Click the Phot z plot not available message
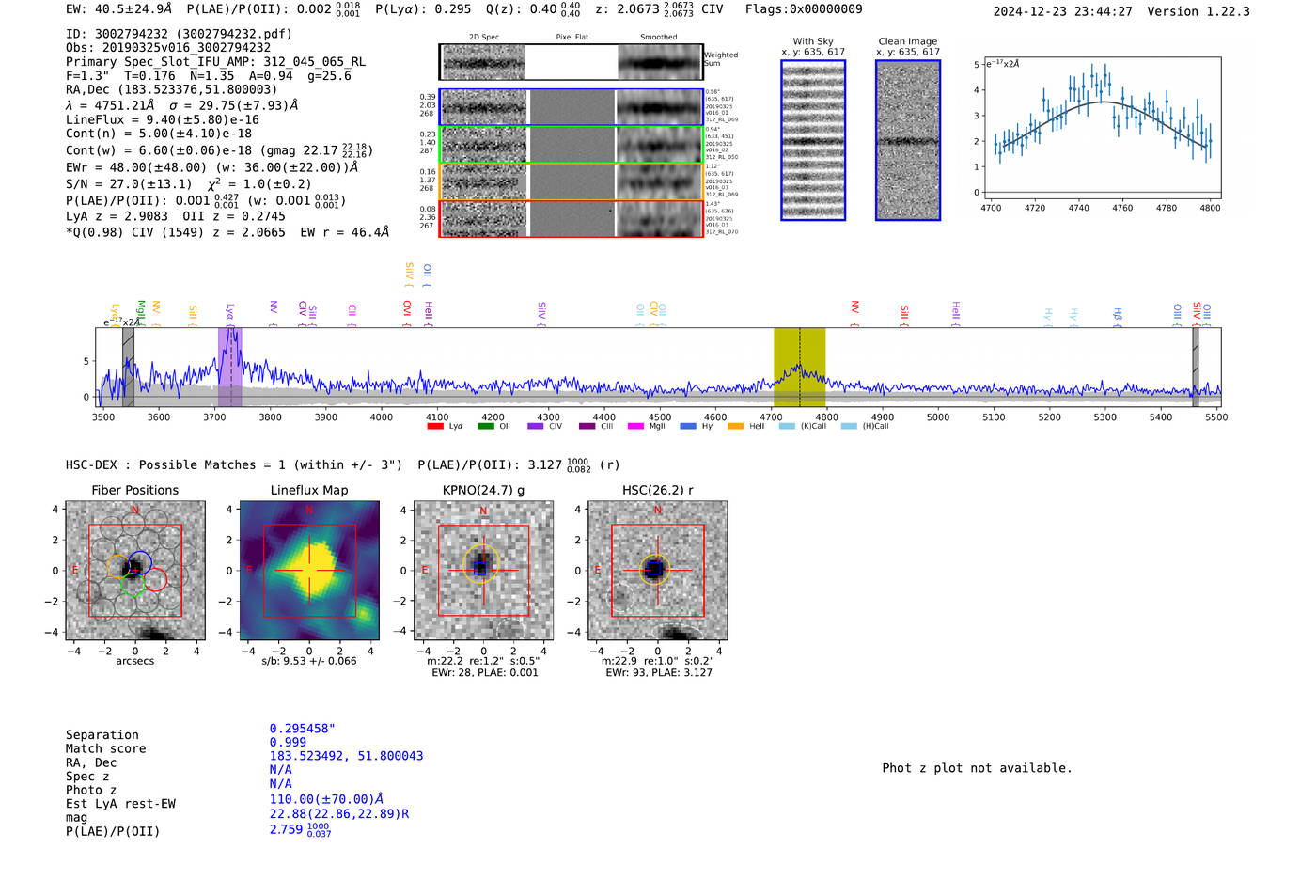This screenshot has height=896, width=1316. coord(977,768)
